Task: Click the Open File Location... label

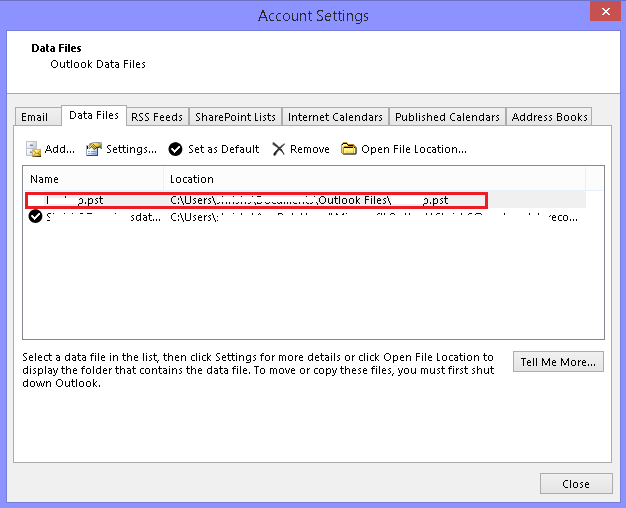Action: point(414,149)
